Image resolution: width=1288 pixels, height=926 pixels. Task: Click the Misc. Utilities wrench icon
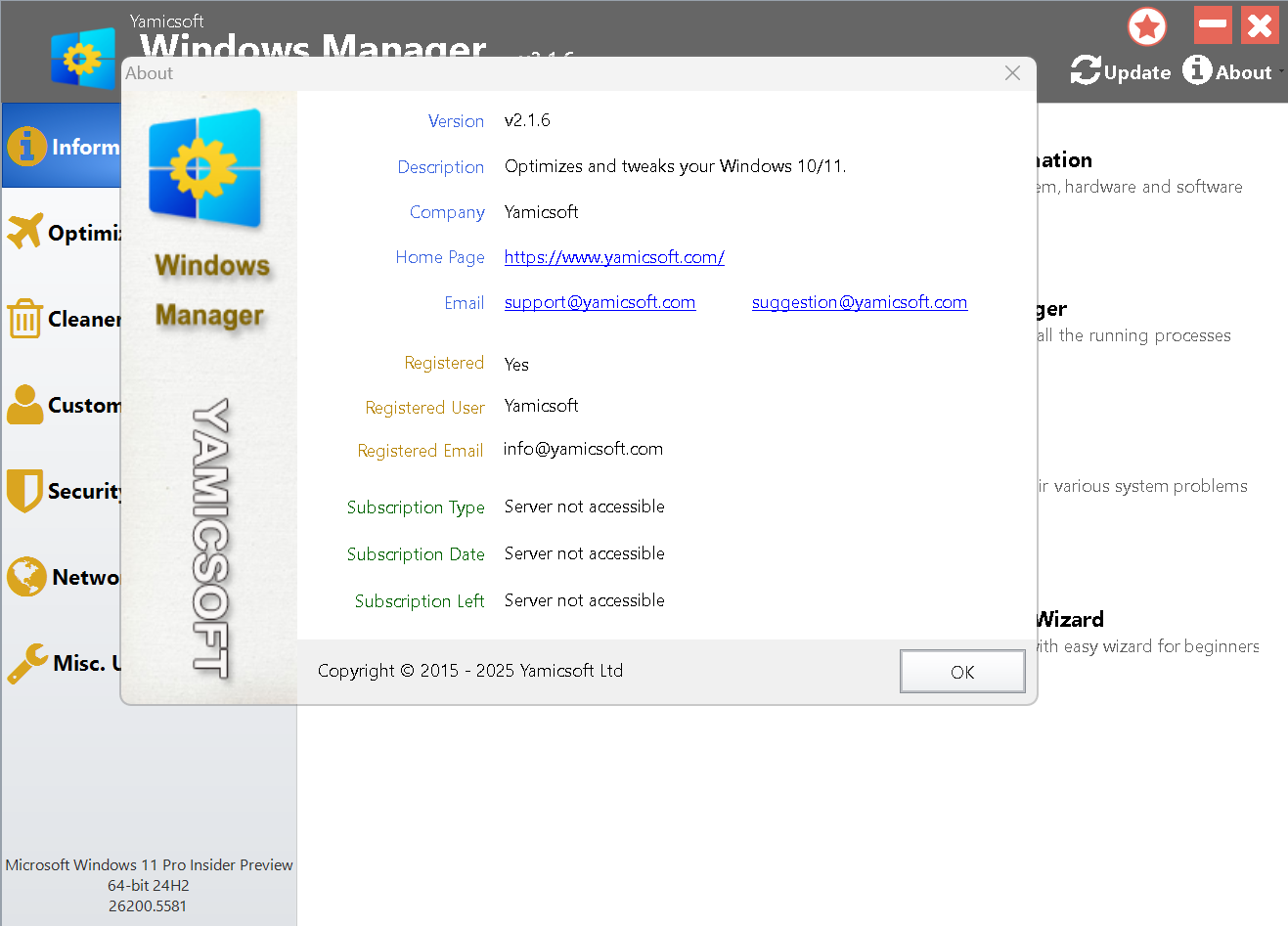coord(26,663)
